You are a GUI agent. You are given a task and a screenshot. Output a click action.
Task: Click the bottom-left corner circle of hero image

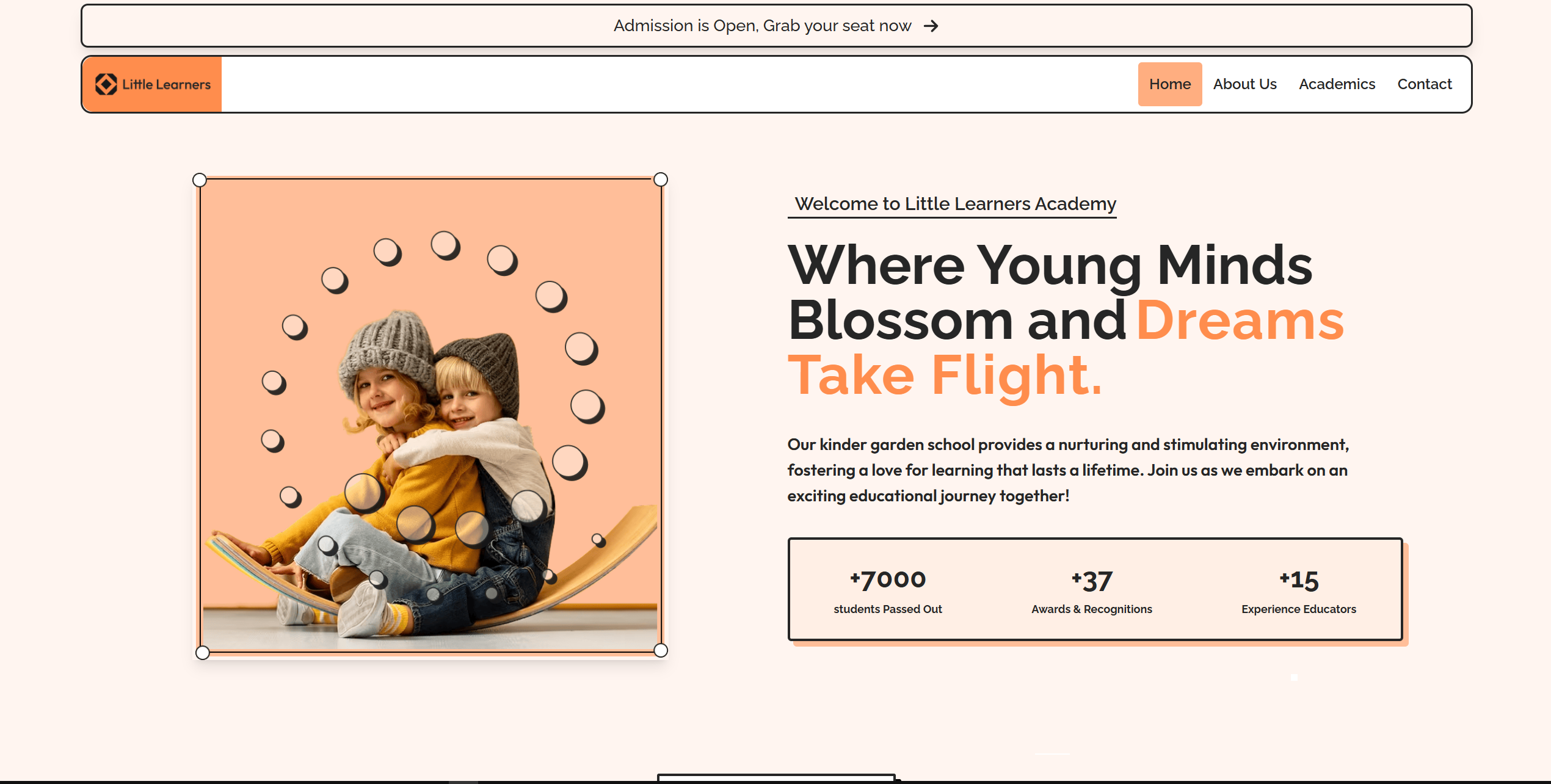(x=203, y=653)
